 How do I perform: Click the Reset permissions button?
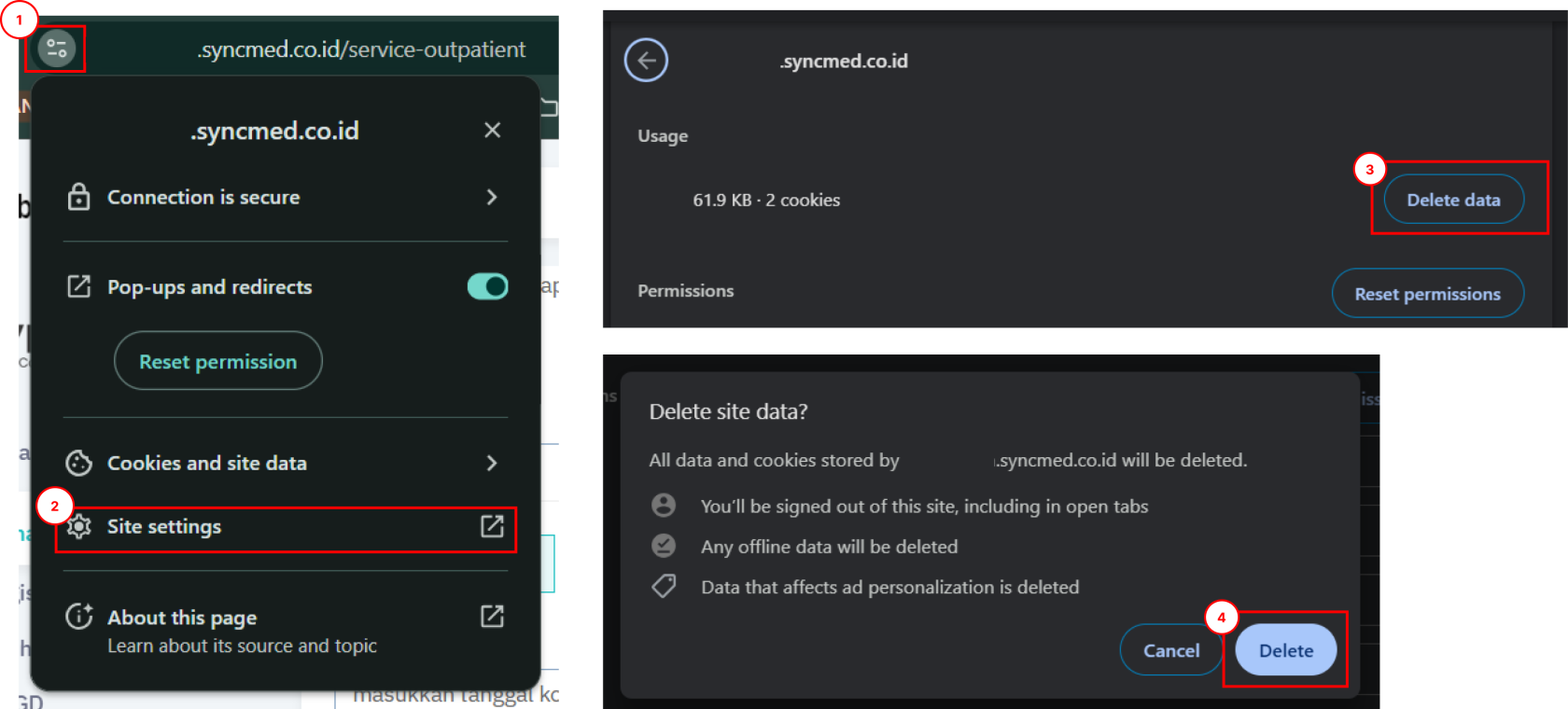[1427, 294]
